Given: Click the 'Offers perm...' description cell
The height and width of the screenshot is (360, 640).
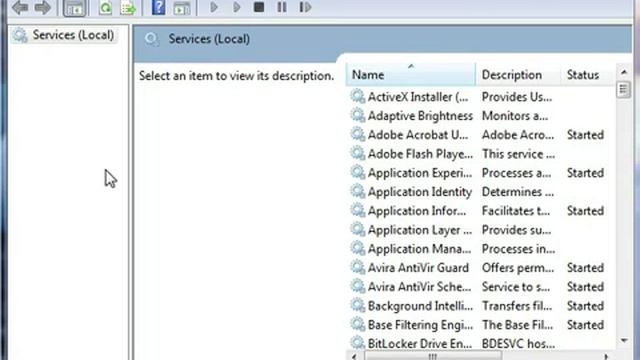Looking at the screenshot, I should coord(518,268).
